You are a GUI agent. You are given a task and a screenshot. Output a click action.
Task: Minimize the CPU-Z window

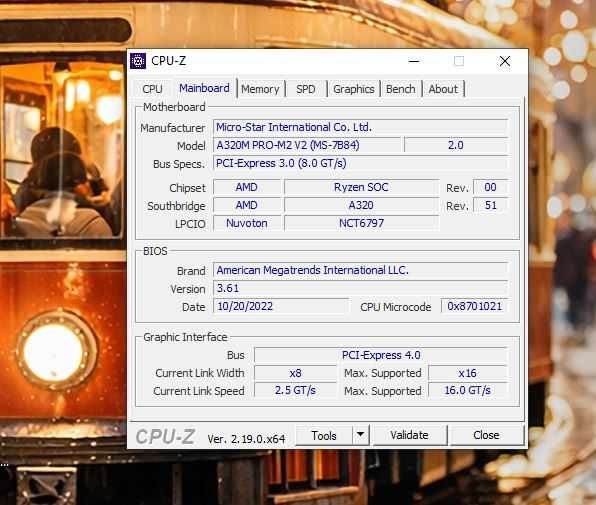point(414,61)
